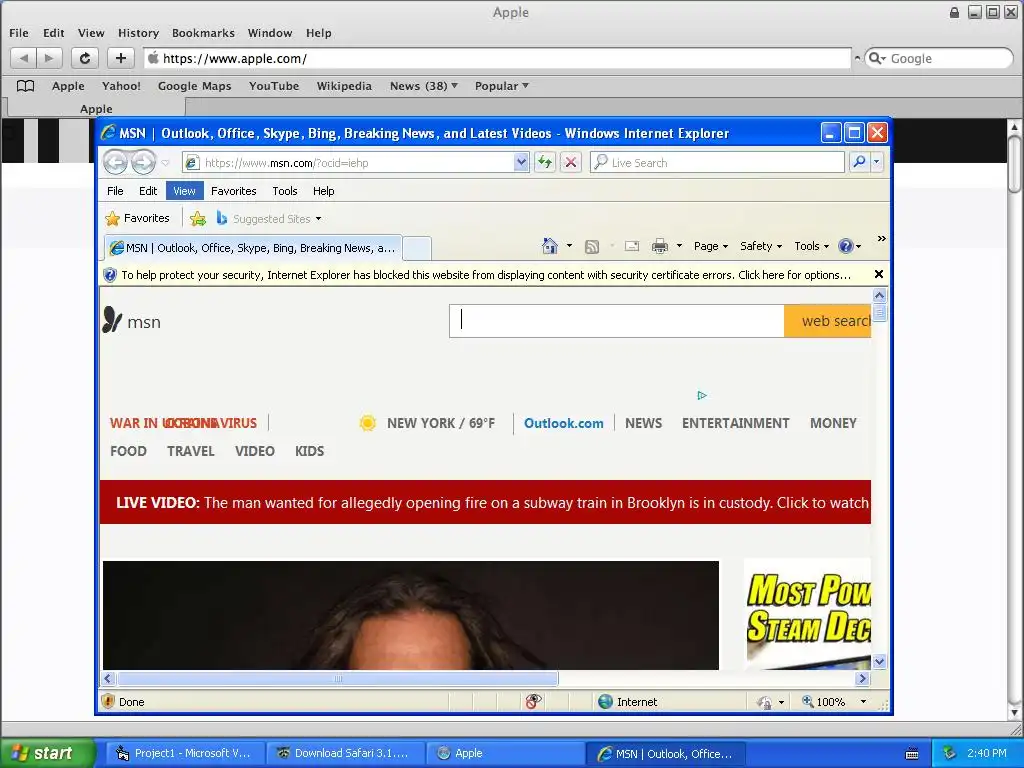Expand the Suggested Sites dropdown

318,219
